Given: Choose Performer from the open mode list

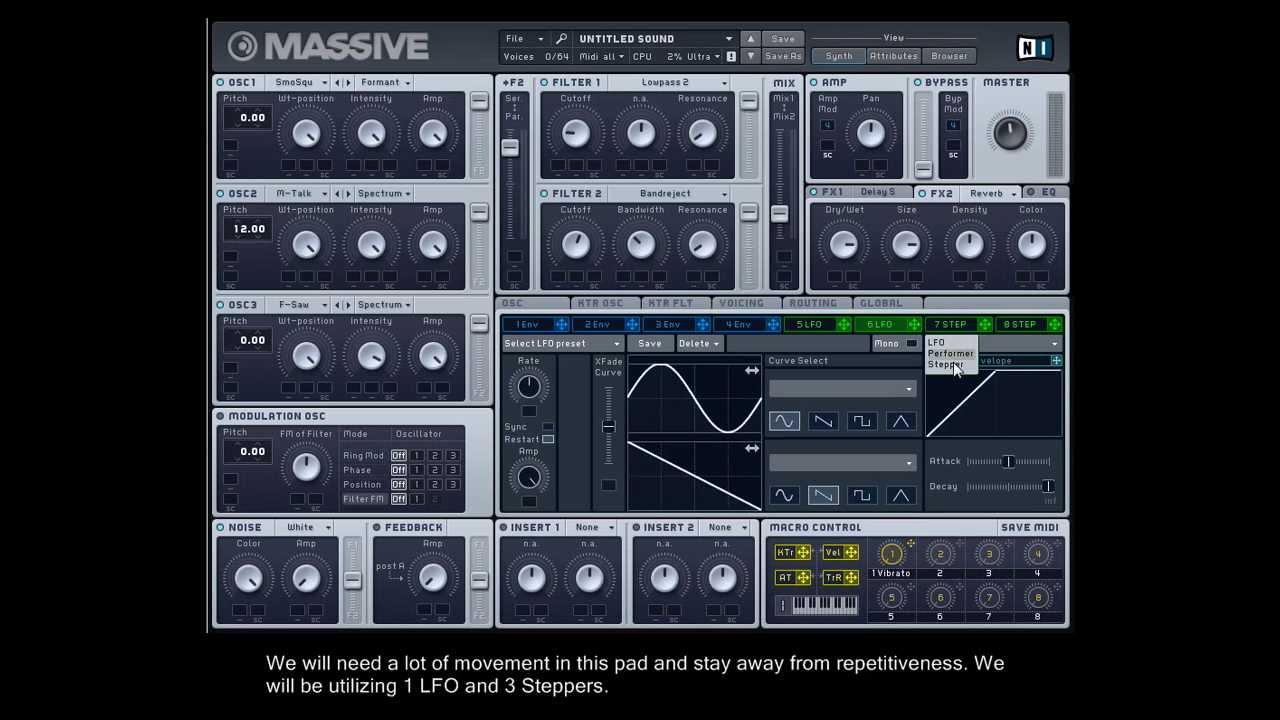Looking at the screenshot, I should [x=950, y=354].
